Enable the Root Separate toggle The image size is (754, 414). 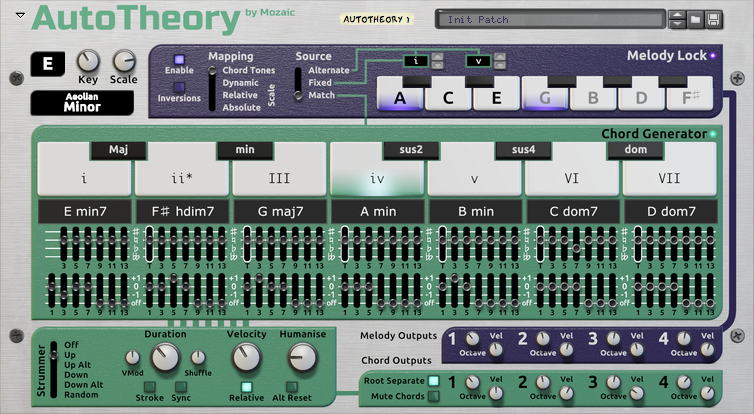434,381
